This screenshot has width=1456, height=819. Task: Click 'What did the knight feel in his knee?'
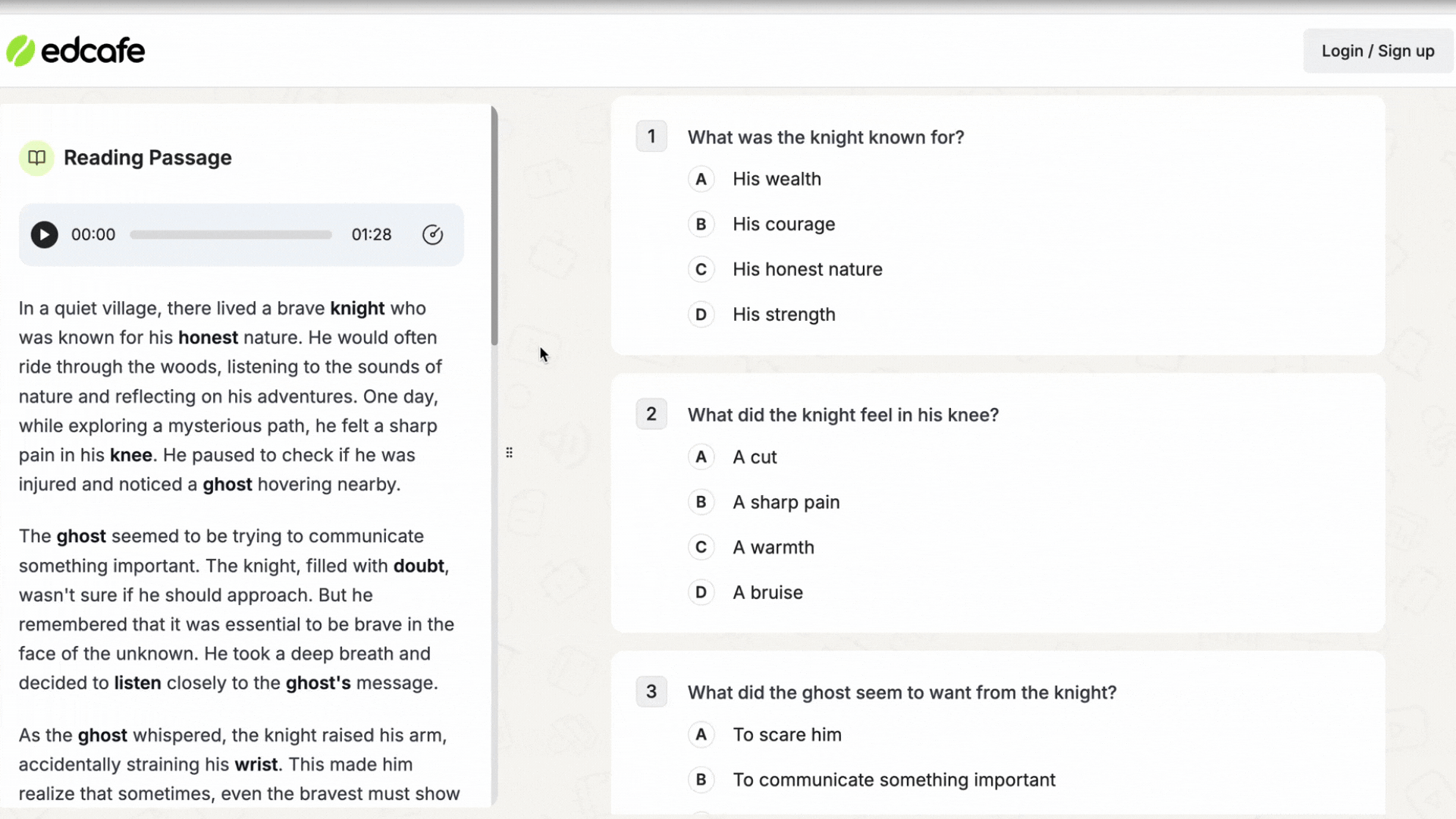pyautogui.click(x=843, y=415)
